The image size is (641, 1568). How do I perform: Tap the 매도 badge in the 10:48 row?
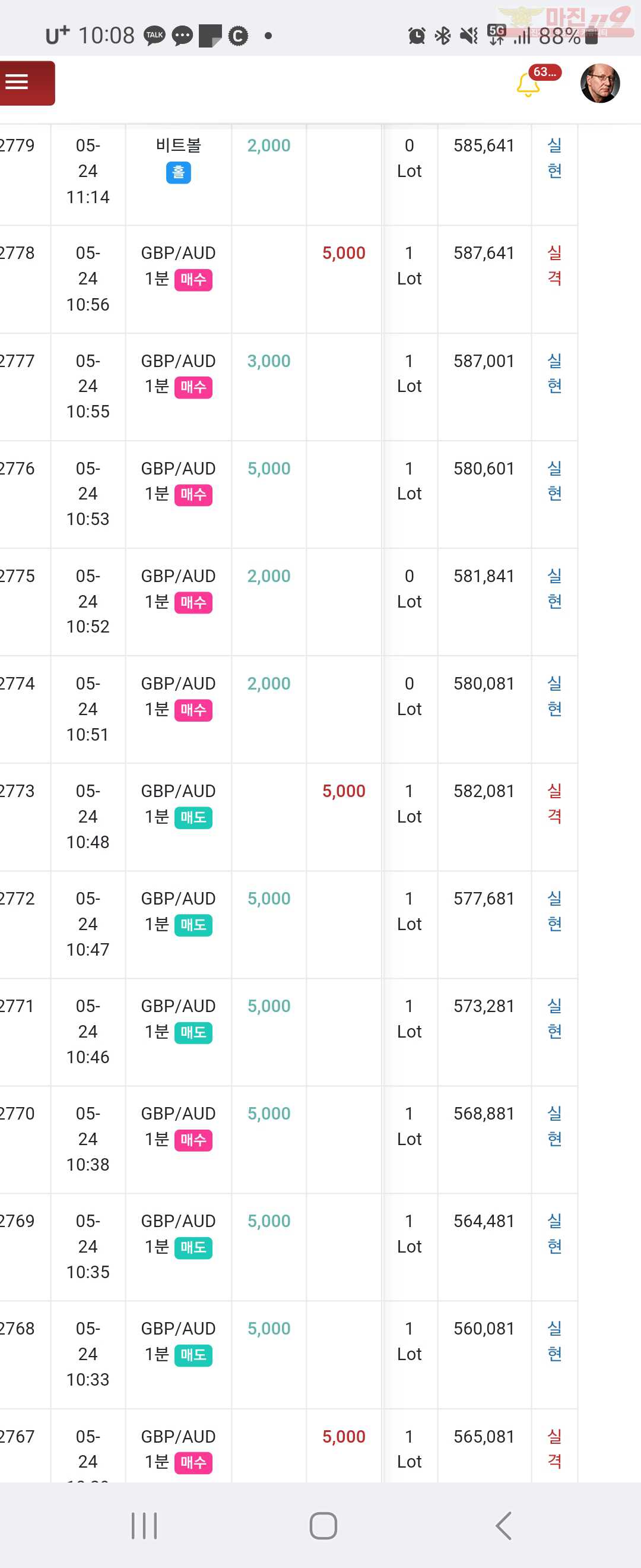pos(193,817)
